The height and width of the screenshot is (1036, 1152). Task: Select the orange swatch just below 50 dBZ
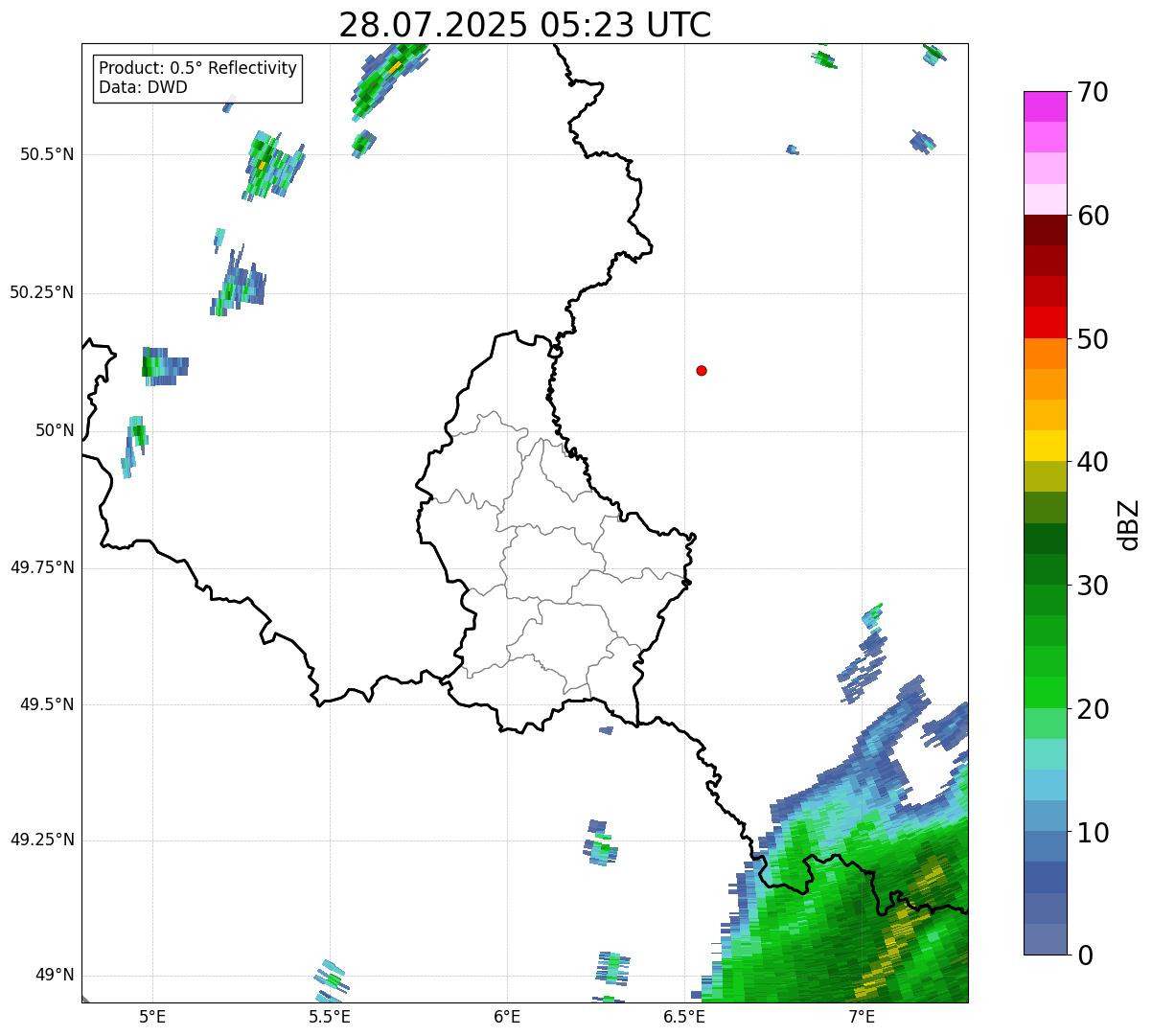pos(1044,354)
